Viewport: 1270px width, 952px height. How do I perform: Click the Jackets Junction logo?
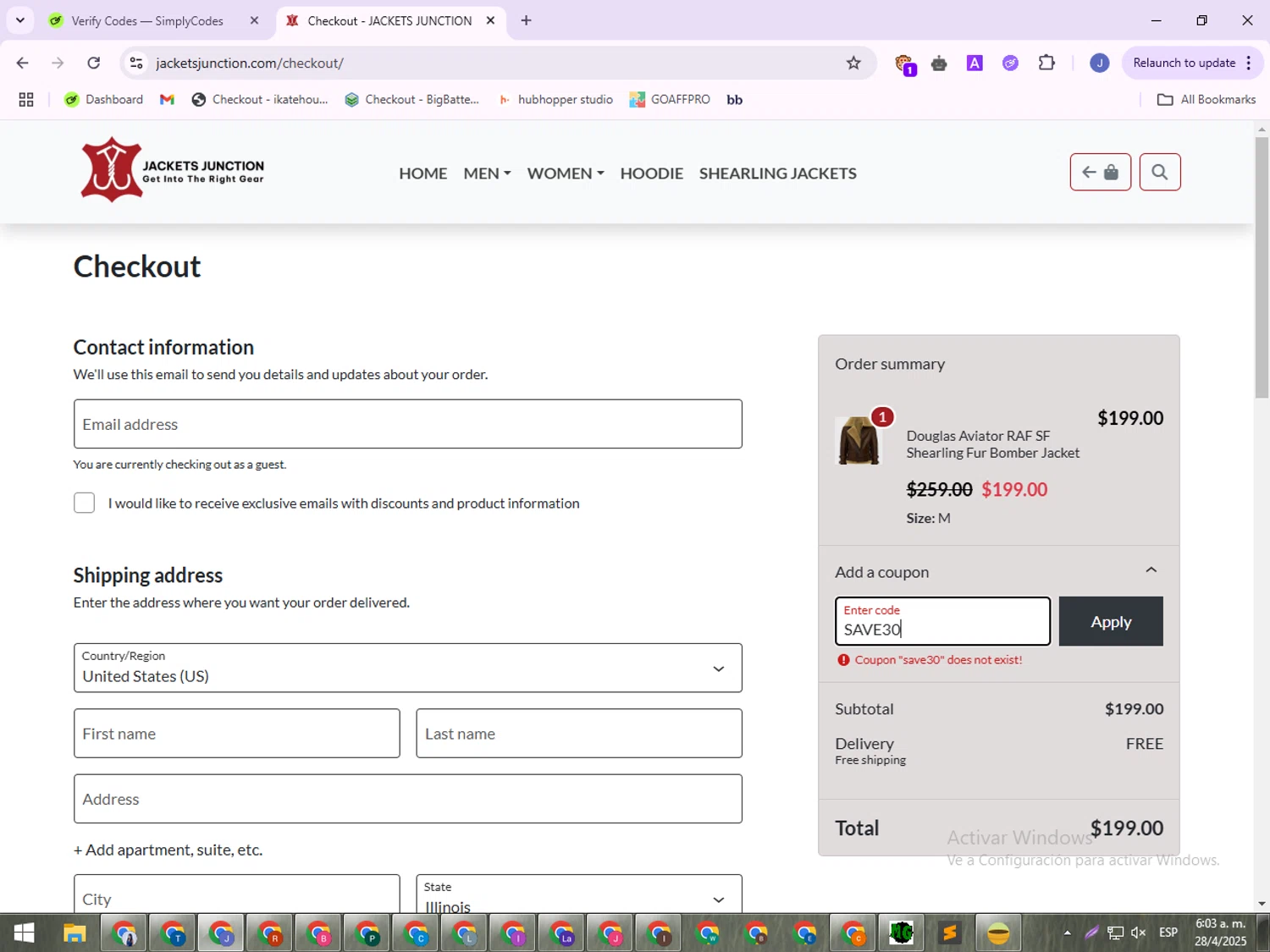[173, 170]
